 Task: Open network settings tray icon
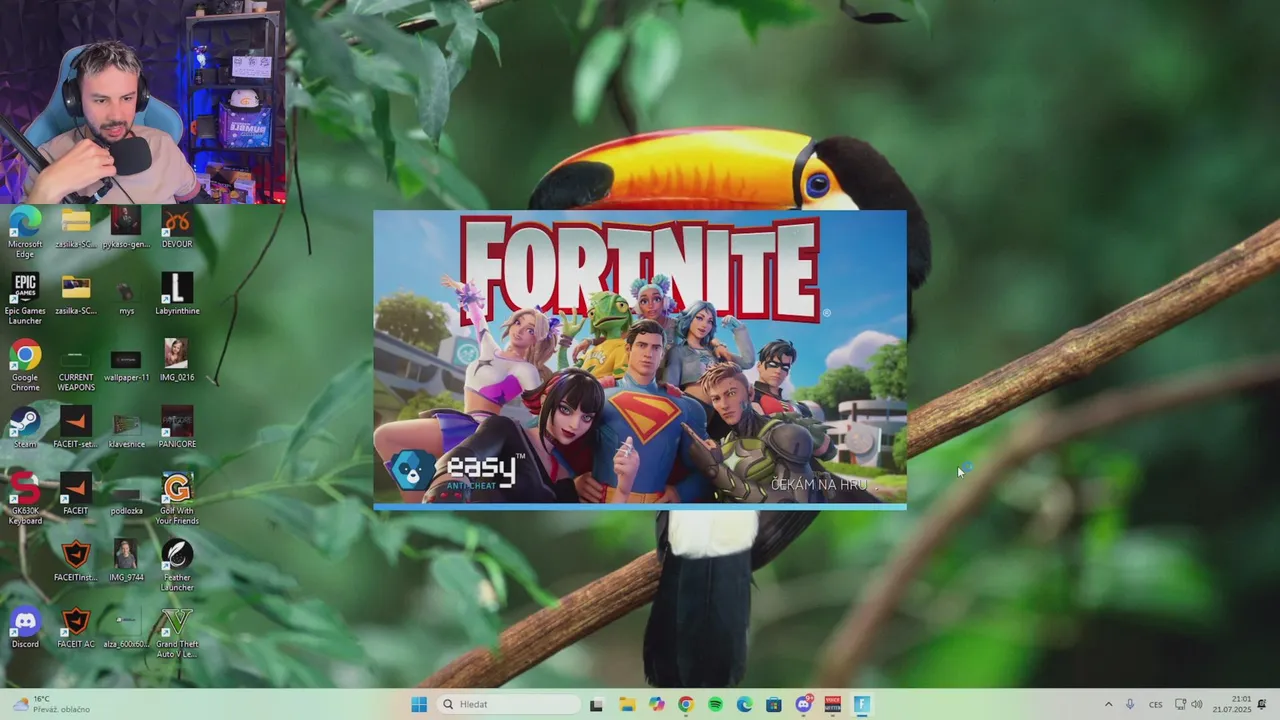click(1180, 704)
